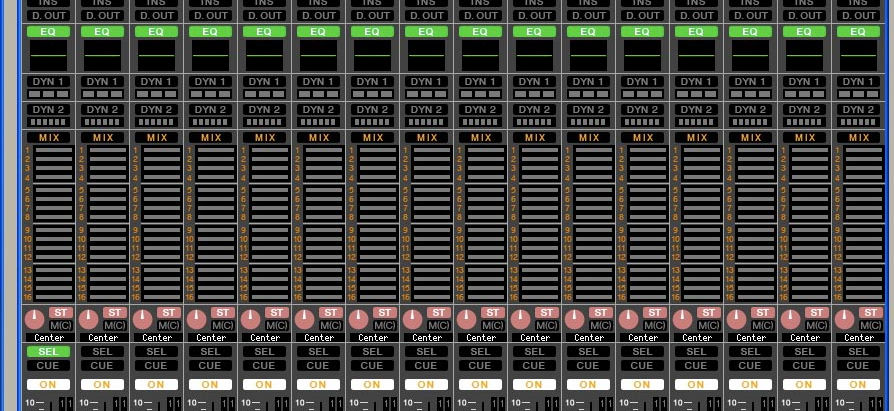Open DYN 1 on the first strip

(x=48, y=82)
